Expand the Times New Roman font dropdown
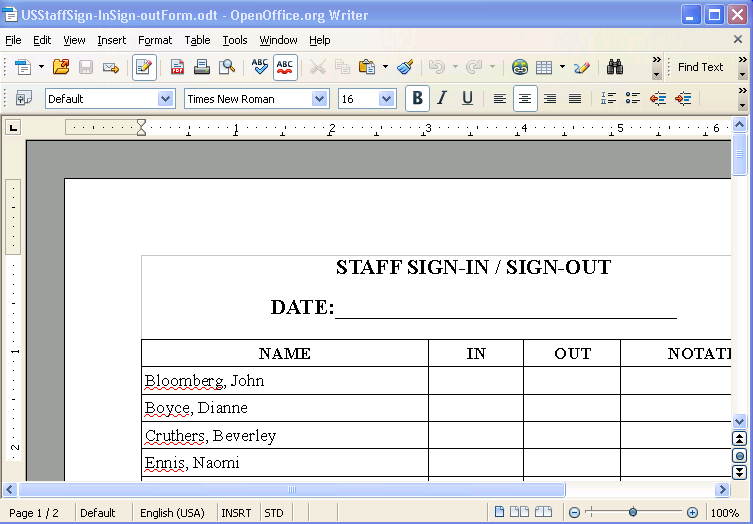753x524 pixels. coord(319,98)
